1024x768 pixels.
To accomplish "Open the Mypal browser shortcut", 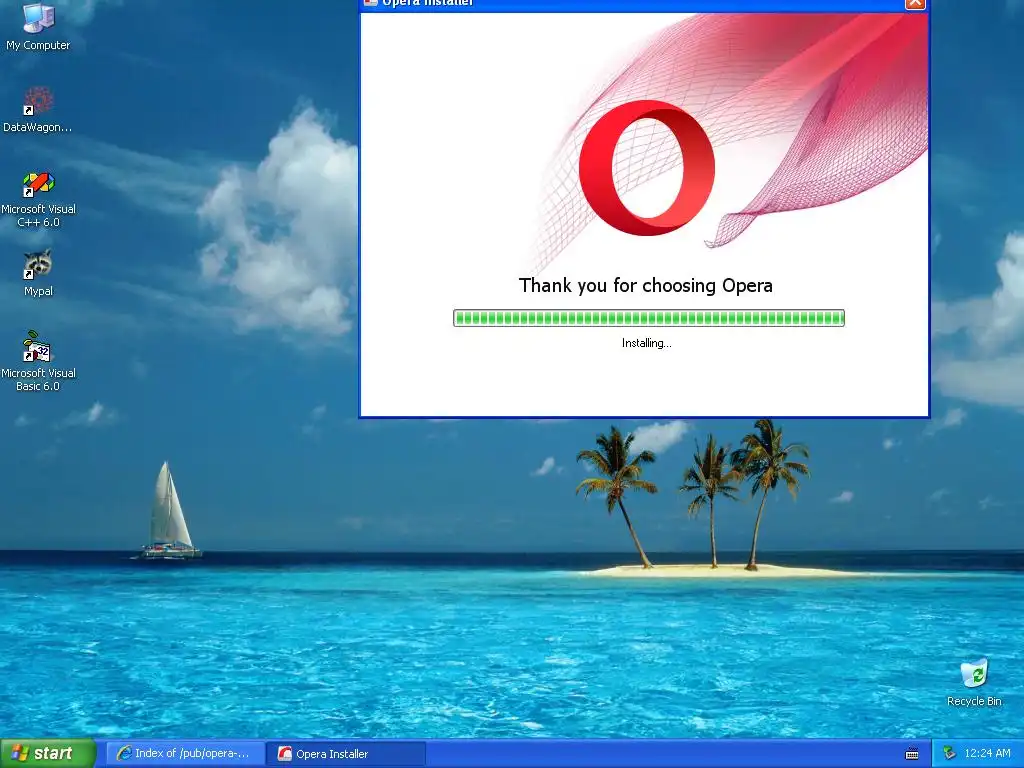I will (38, 273).
